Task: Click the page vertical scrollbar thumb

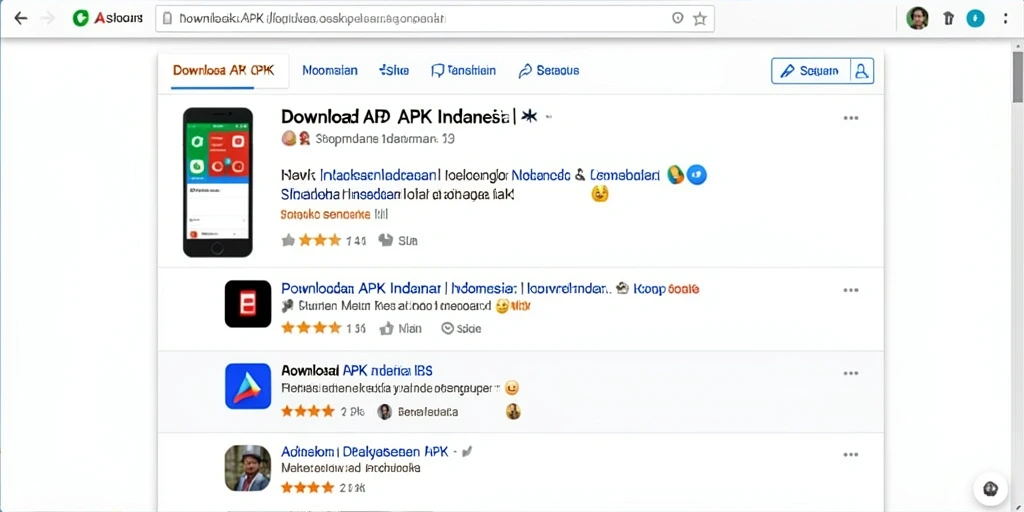Action: pos(1017,75)
